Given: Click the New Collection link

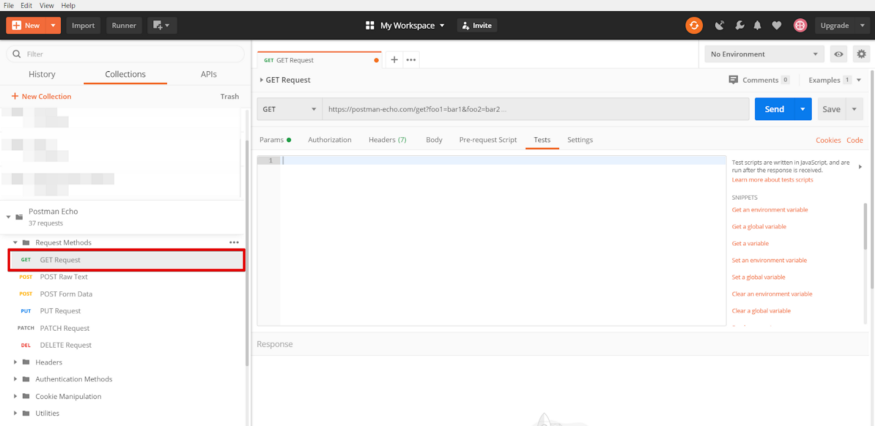Looking at the screenshot, I should 41,96.
